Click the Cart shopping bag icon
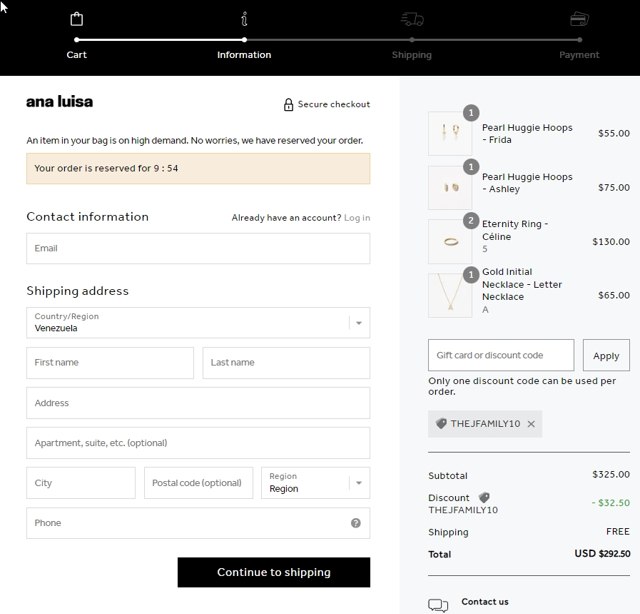The height and width of the screenshot is (614, 640). pyautogui.click(x=77, y=19)
